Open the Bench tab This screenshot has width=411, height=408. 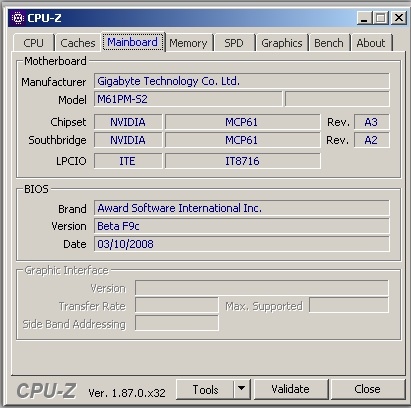(329, 43)
